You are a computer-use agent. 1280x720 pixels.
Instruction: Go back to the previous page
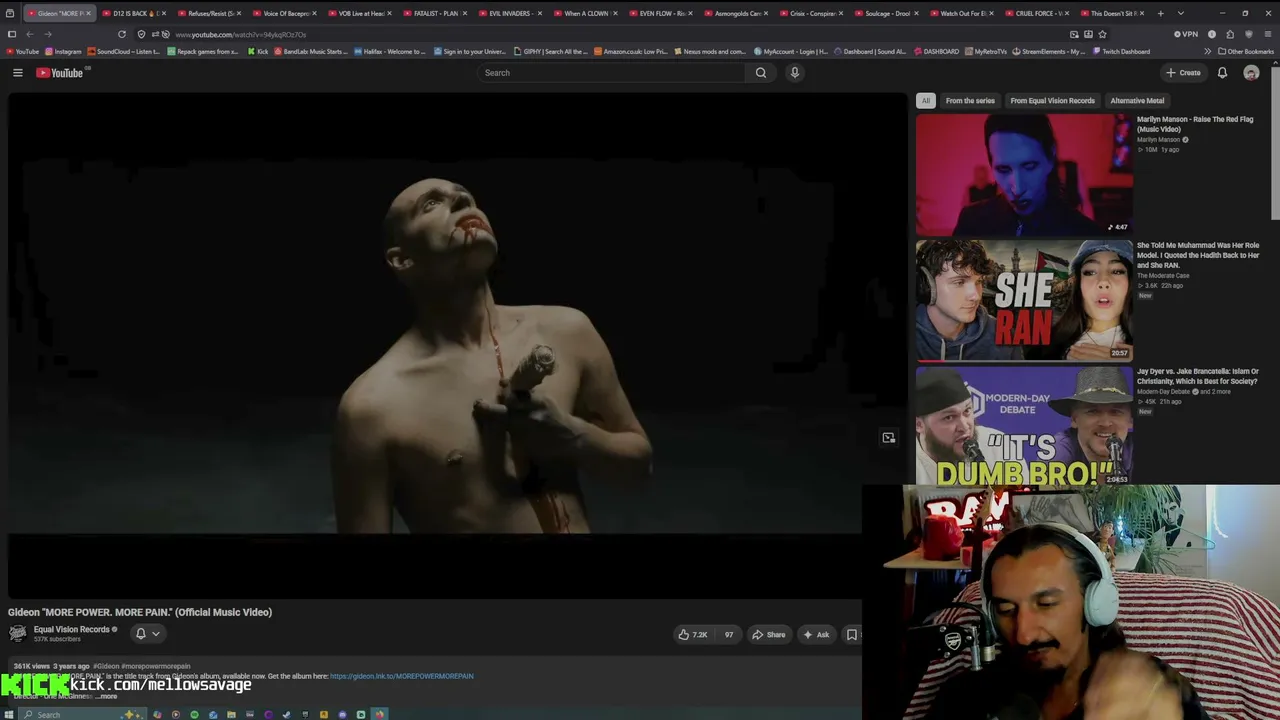tap(29, 34)
